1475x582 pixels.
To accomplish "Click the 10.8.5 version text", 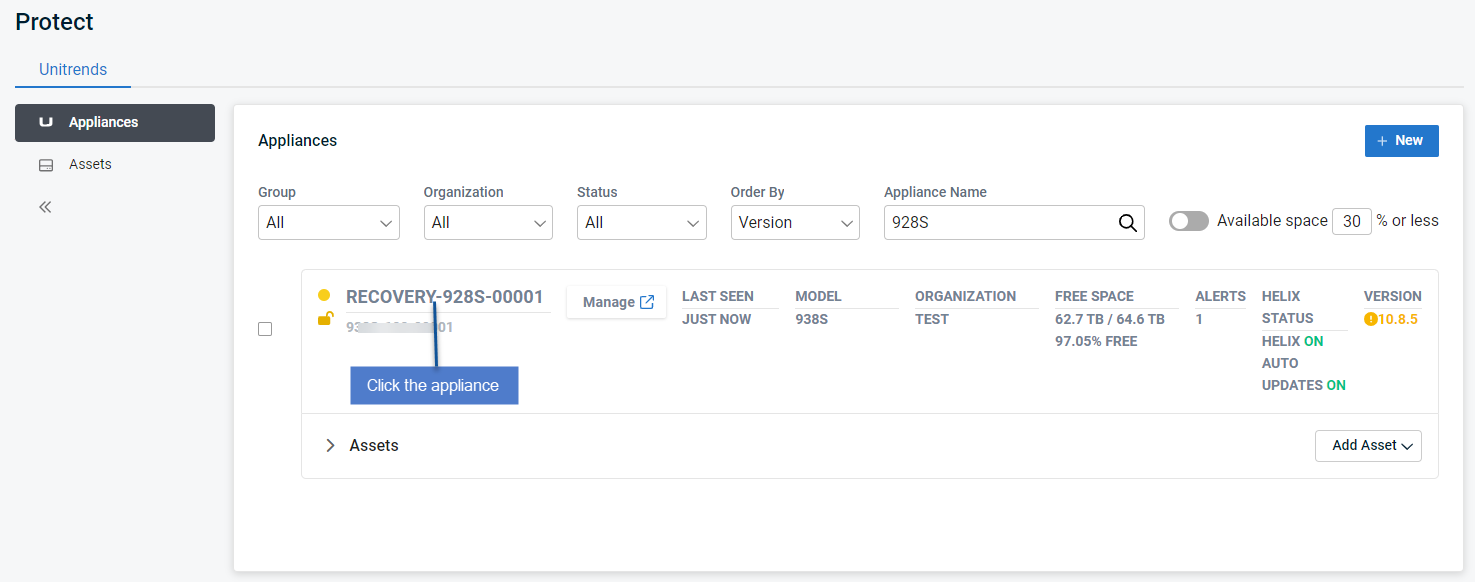I will 1398,319.
